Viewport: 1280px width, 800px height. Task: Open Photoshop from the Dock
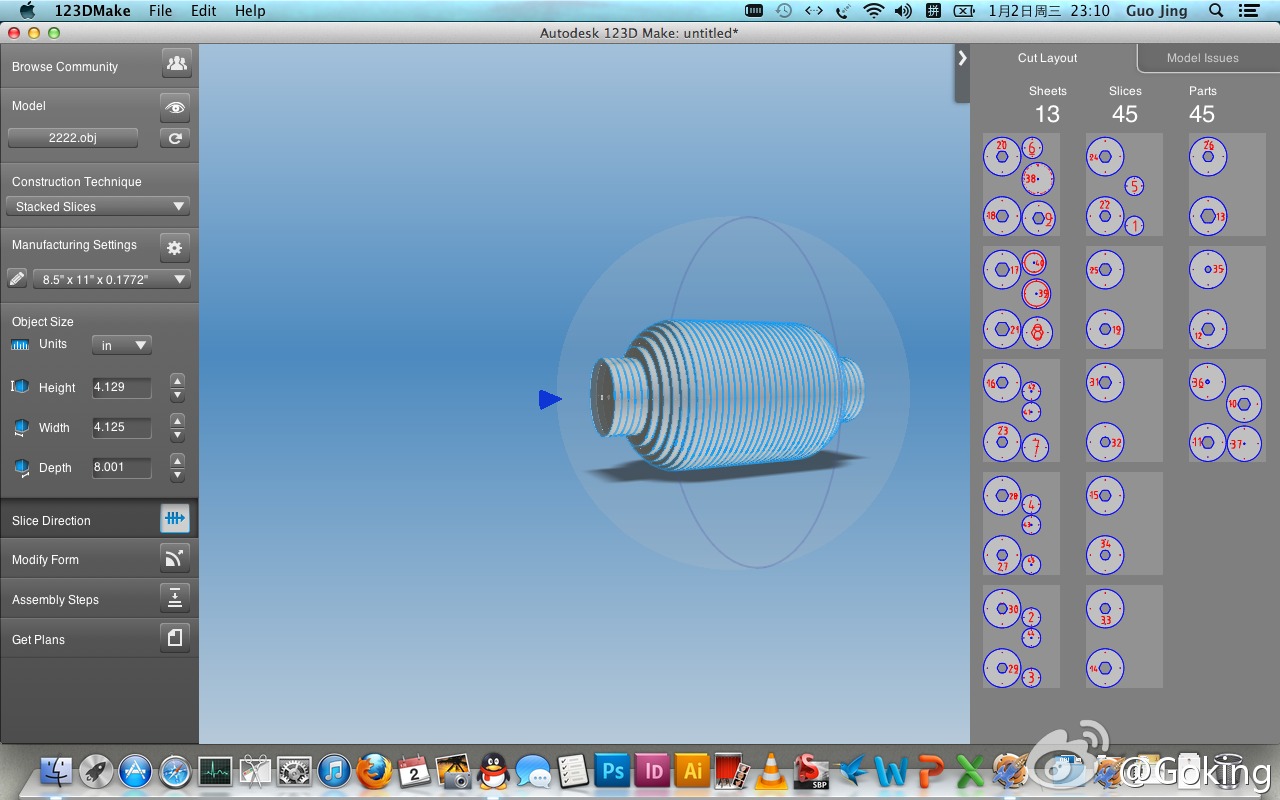tap(612, 771)
